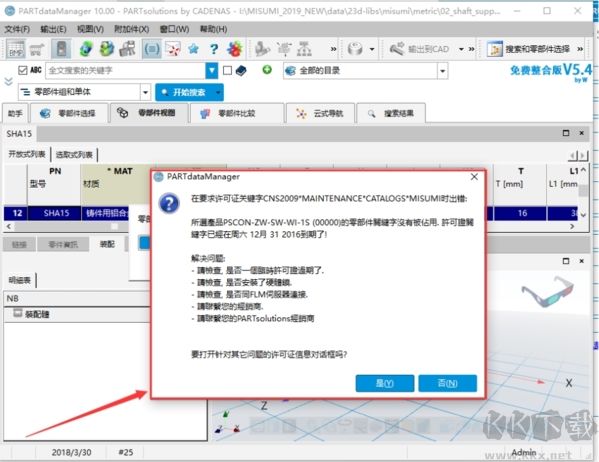
Task: Open the 文件(F) menu
Action: pyautogui.click(x=17, y=29)
